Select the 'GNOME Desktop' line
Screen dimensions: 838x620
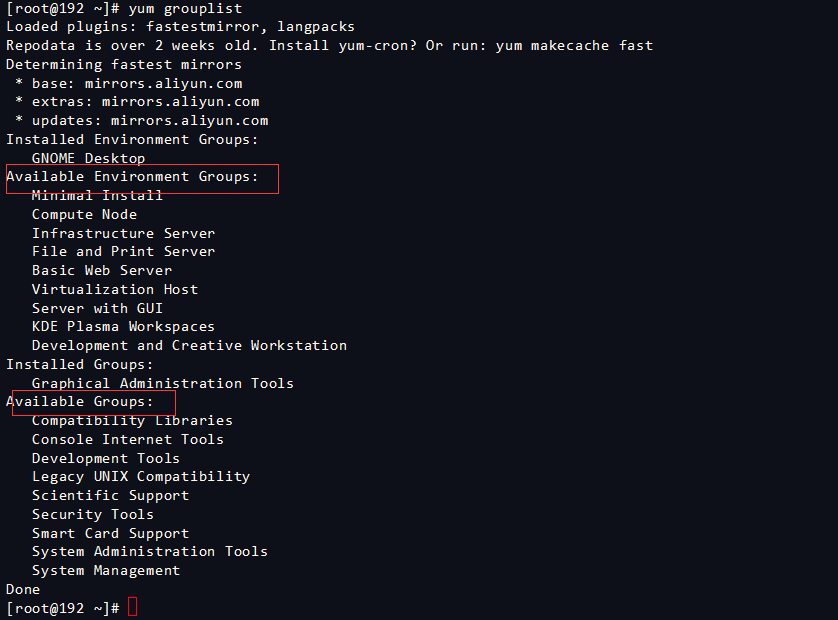[88, 158]
